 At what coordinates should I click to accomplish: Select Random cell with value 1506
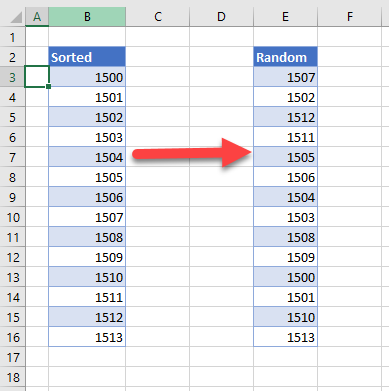pyautogui.click(x=285, y=177)
